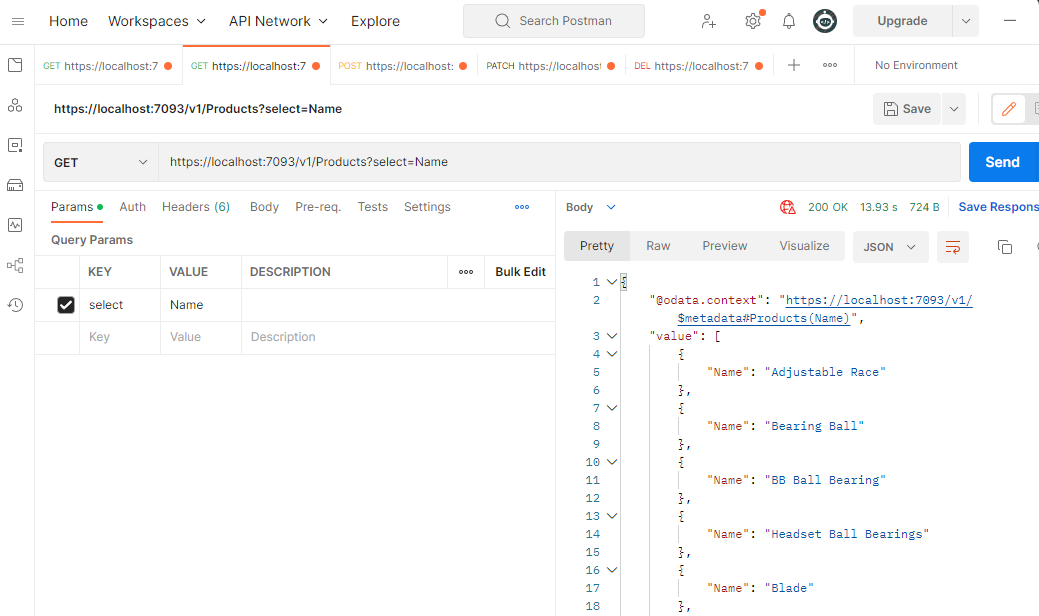
Task: Click the search magnifier icon
Action: (503, 21)
